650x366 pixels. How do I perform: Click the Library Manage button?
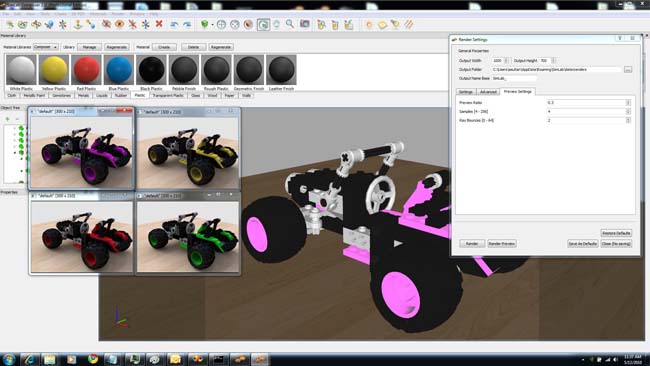click(89, 47)
